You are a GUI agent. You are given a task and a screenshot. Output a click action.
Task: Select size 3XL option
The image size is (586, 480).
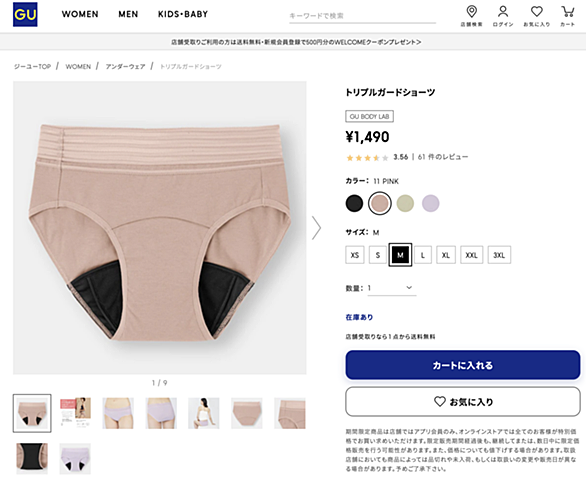[499, 255]
